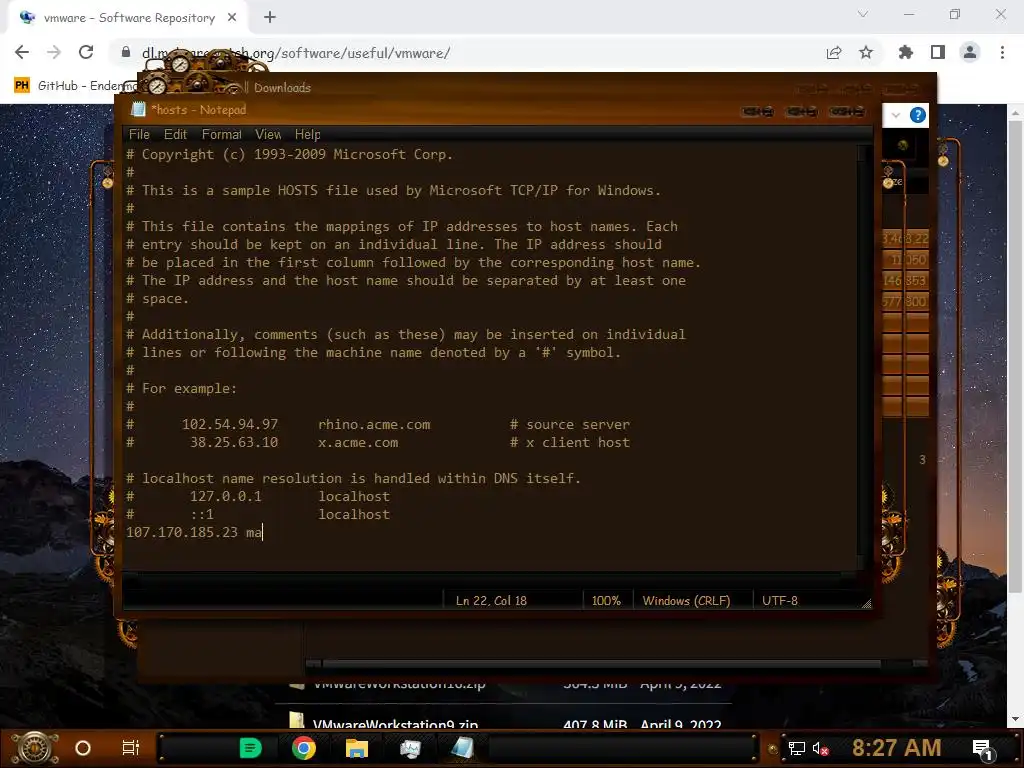
Task: Go back in Chrome
Action: 22,52
